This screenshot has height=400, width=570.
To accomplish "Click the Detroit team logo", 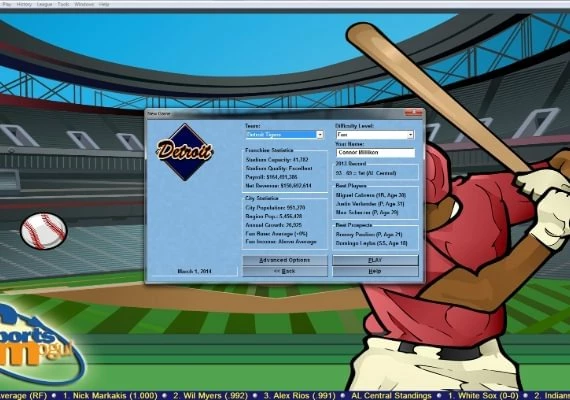I will (185, 152).
